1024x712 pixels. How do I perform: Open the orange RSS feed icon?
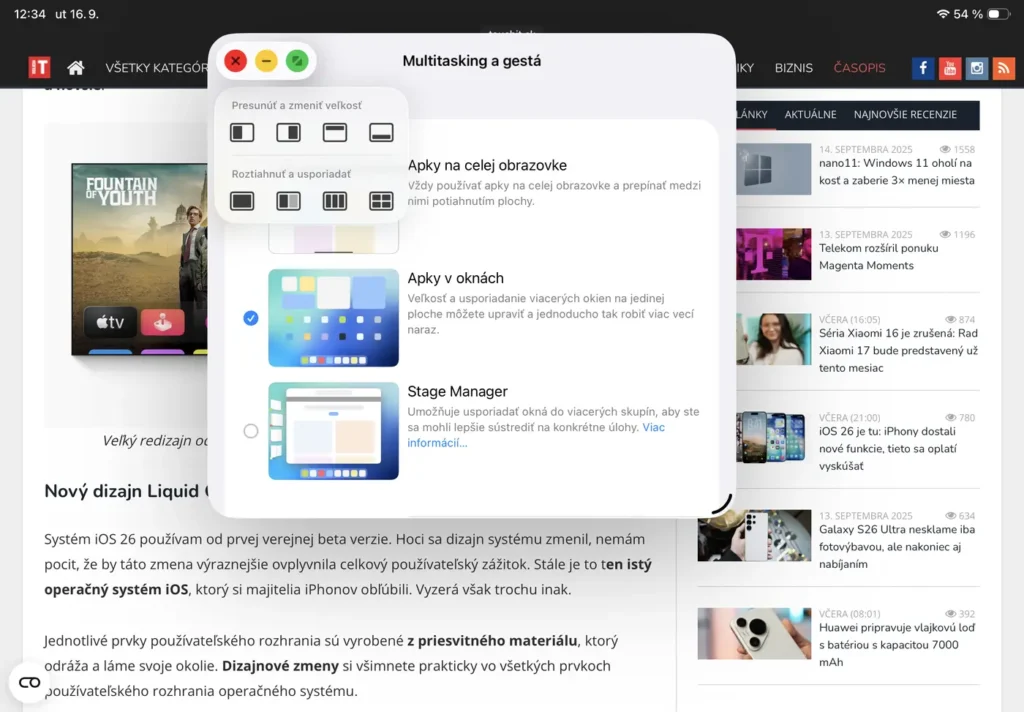(1004, 68)
